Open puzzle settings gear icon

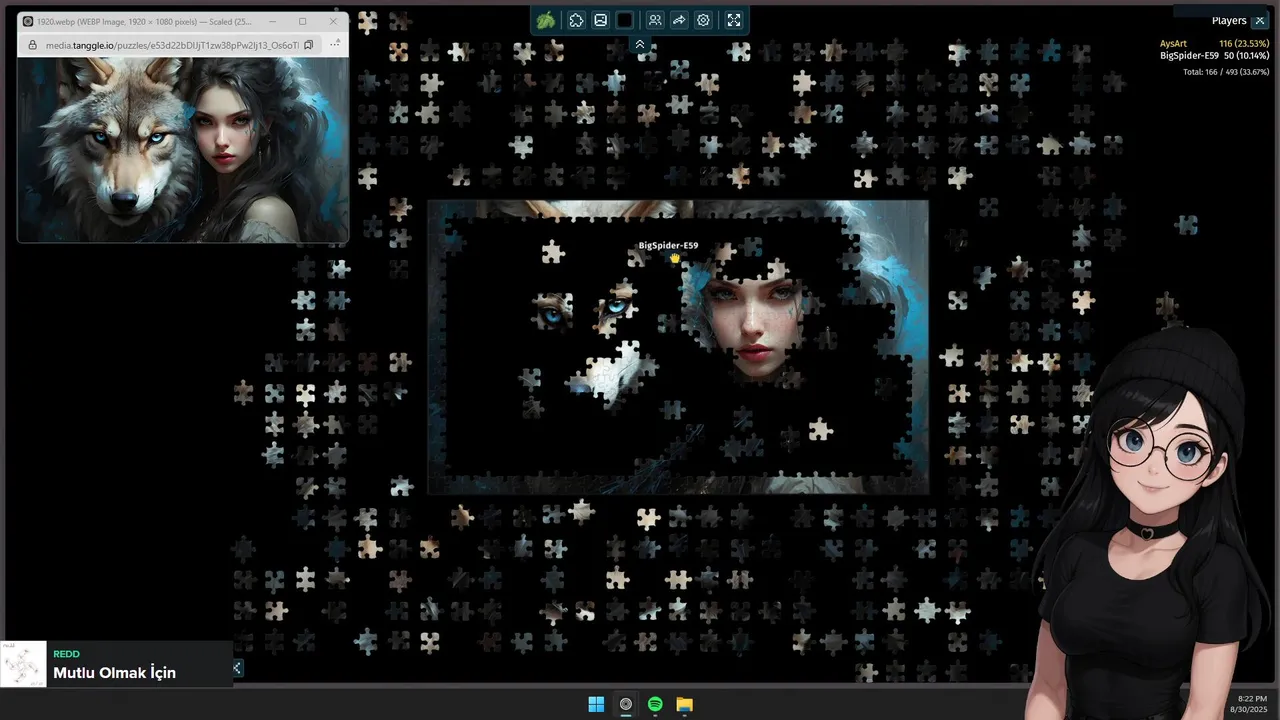point(704,20)
